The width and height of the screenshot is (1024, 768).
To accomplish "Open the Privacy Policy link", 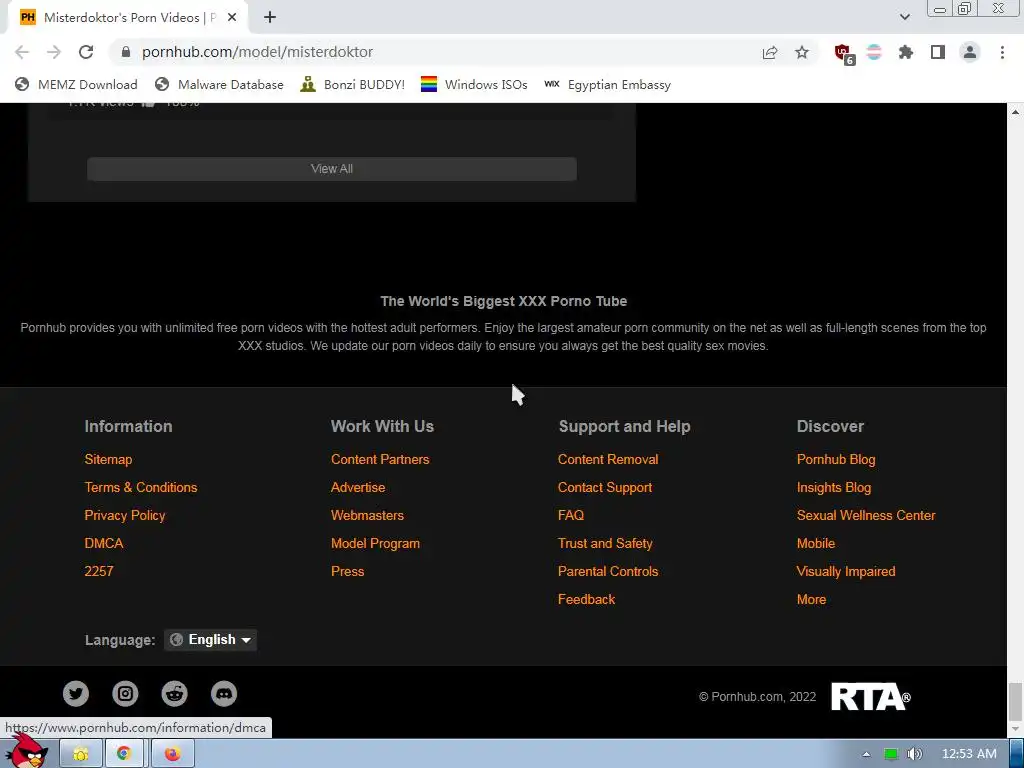I will [125, 515].
